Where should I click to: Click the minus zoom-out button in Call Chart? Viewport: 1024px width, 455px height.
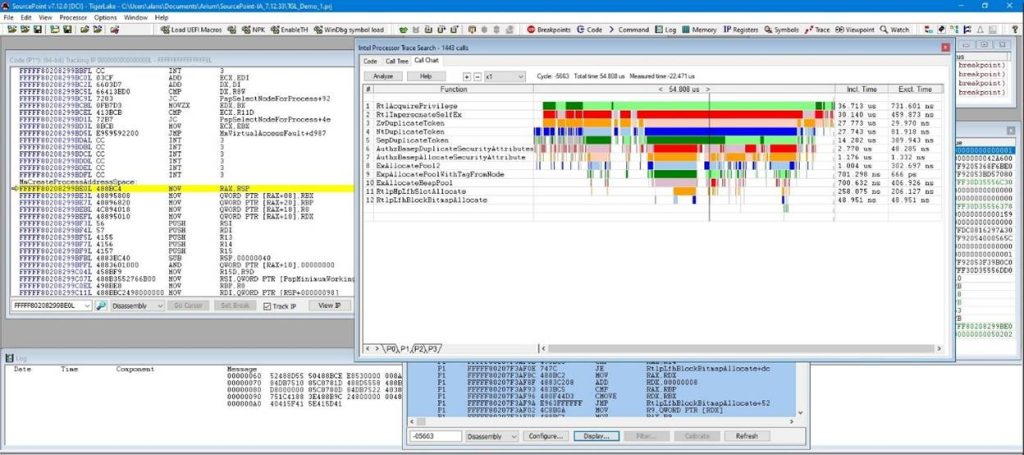477,76
